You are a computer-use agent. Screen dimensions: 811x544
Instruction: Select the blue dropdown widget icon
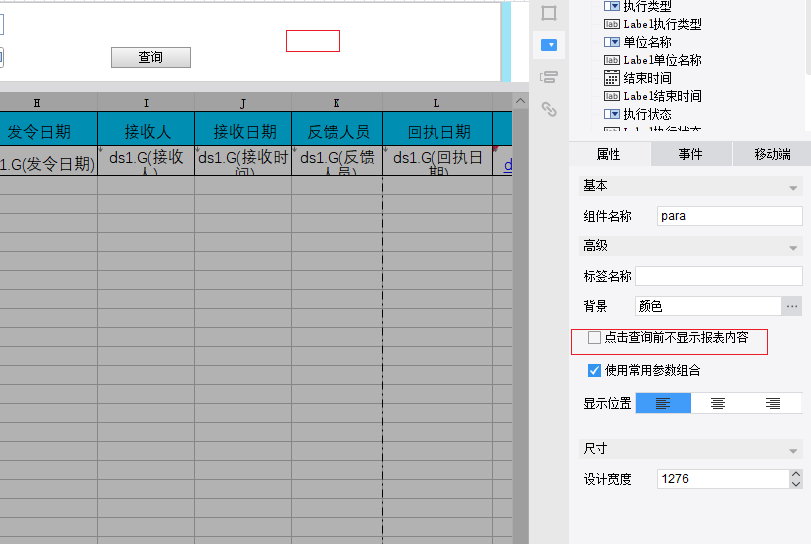pos(549,45)
